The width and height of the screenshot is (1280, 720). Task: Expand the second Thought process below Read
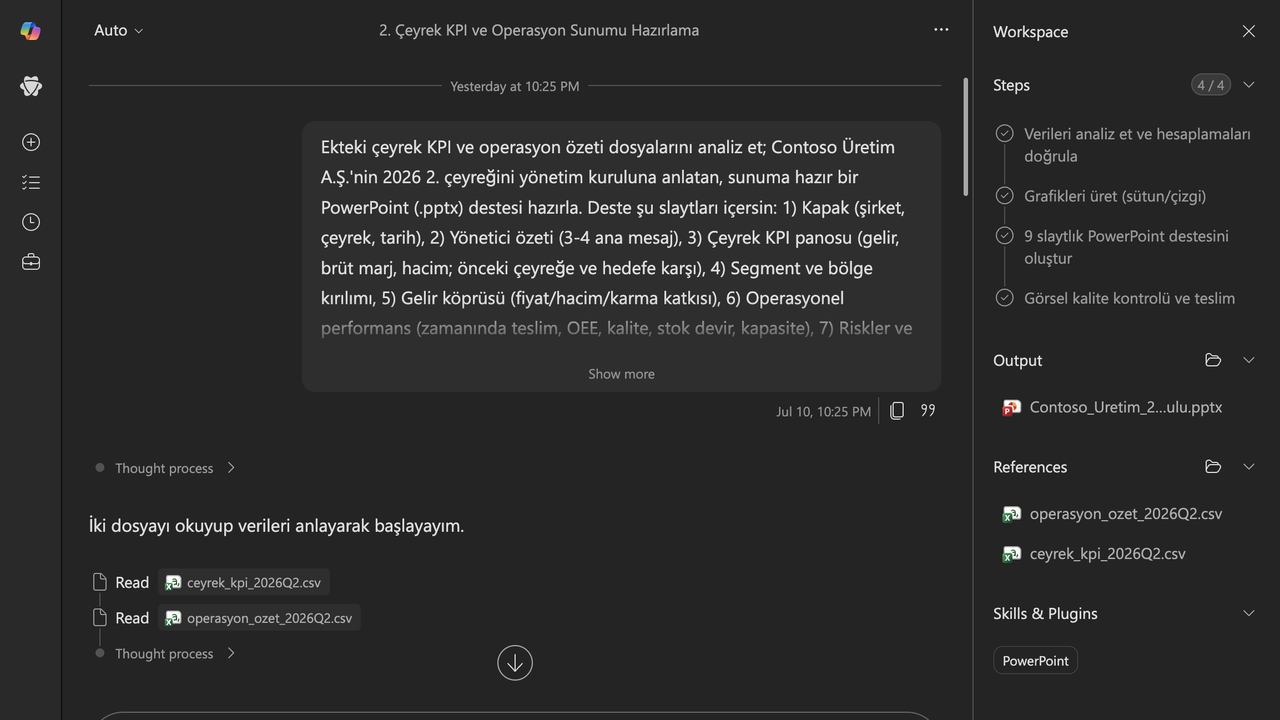pyautogui.click(x=174, y=654)
